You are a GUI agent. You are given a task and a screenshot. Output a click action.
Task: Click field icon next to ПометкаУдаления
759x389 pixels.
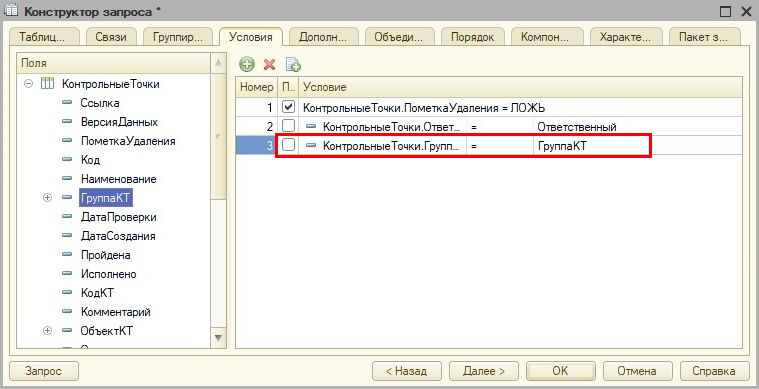tap(67, 140)
